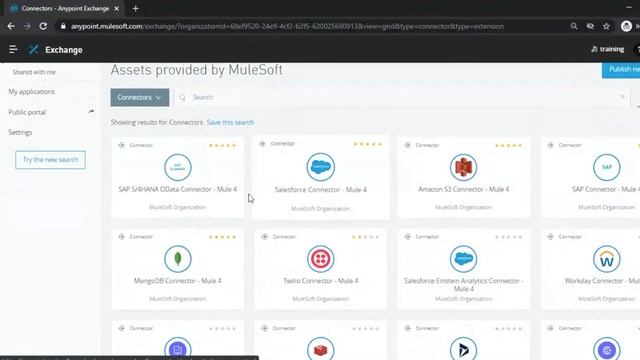This screenshot has width=640, height=360.
Task: Clear the search field with the X
Action: [x=622, y=97]
